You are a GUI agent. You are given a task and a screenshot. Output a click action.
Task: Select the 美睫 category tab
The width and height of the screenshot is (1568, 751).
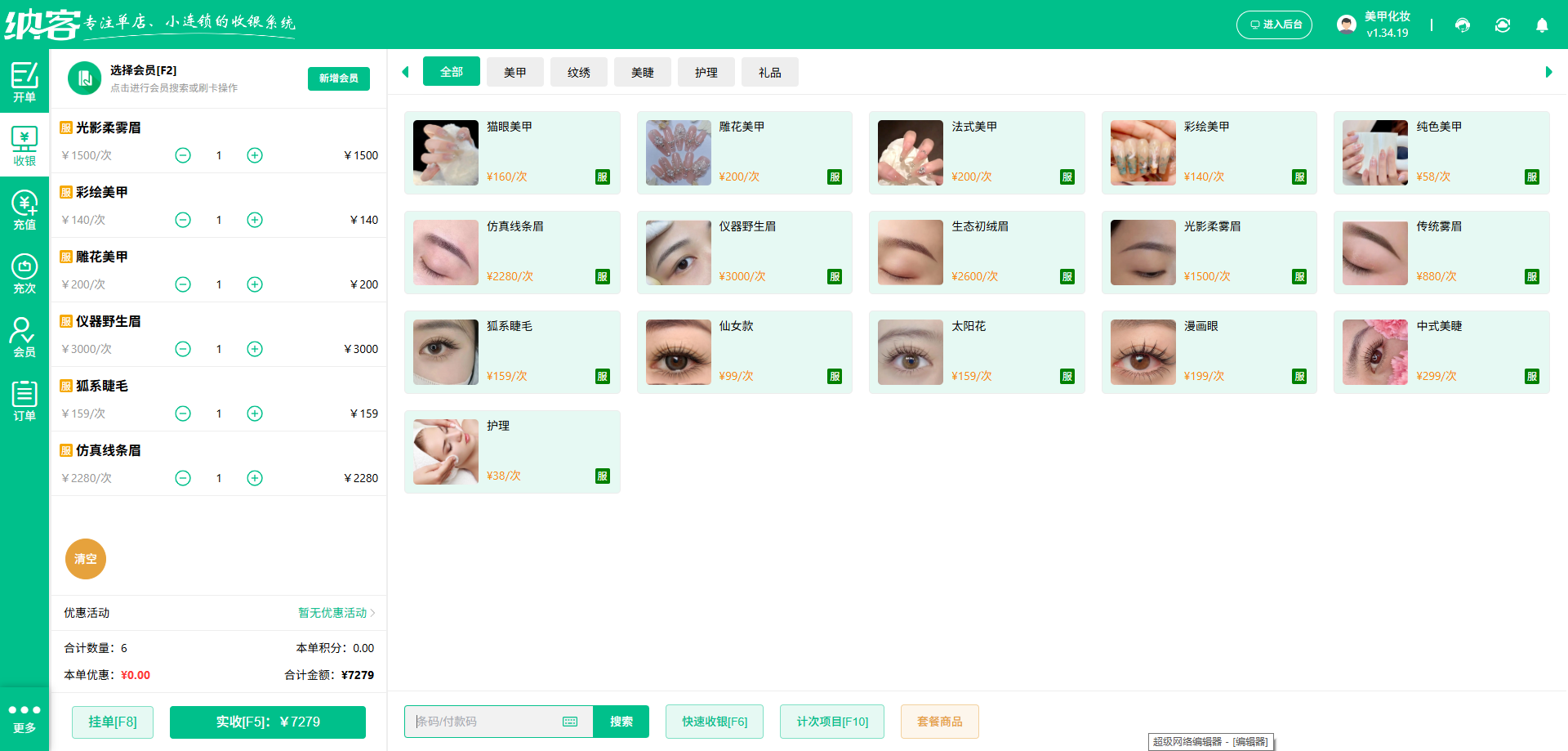(x=642, y=72)
